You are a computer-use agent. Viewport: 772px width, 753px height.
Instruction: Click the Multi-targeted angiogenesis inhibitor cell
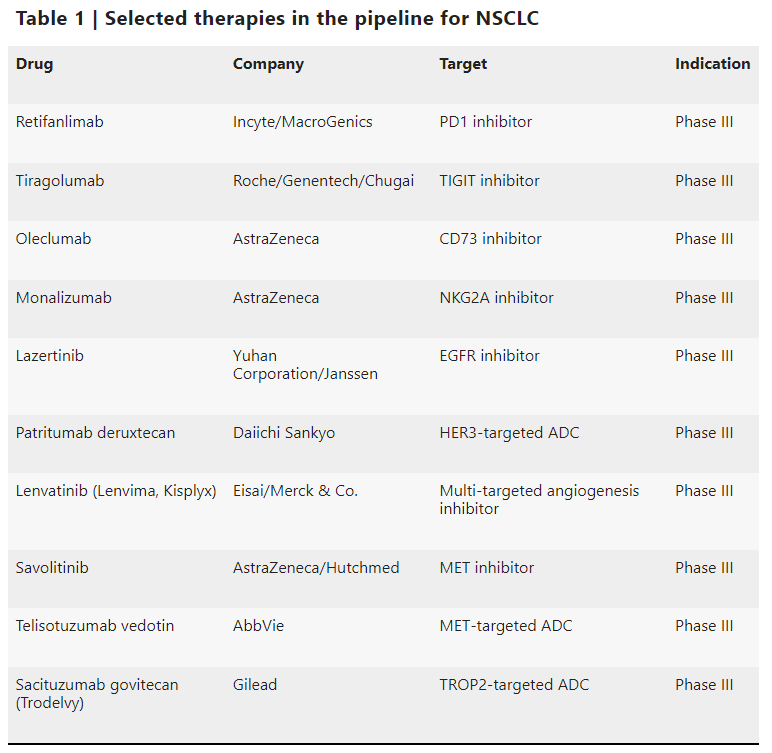539,499
